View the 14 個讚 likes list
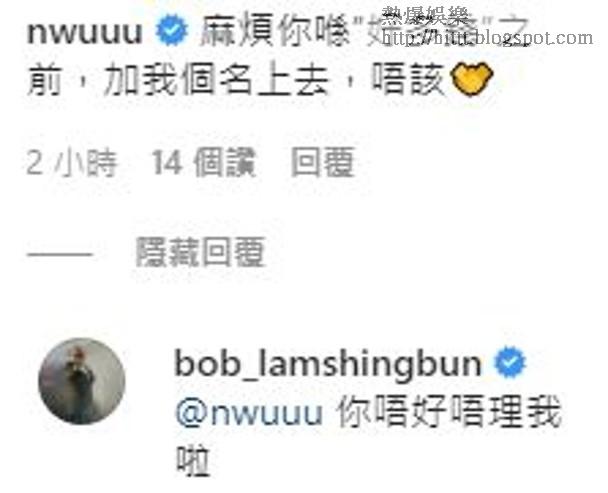Image resolution: width=608 pixels, height=493 pixels. [x=204, y=162]
